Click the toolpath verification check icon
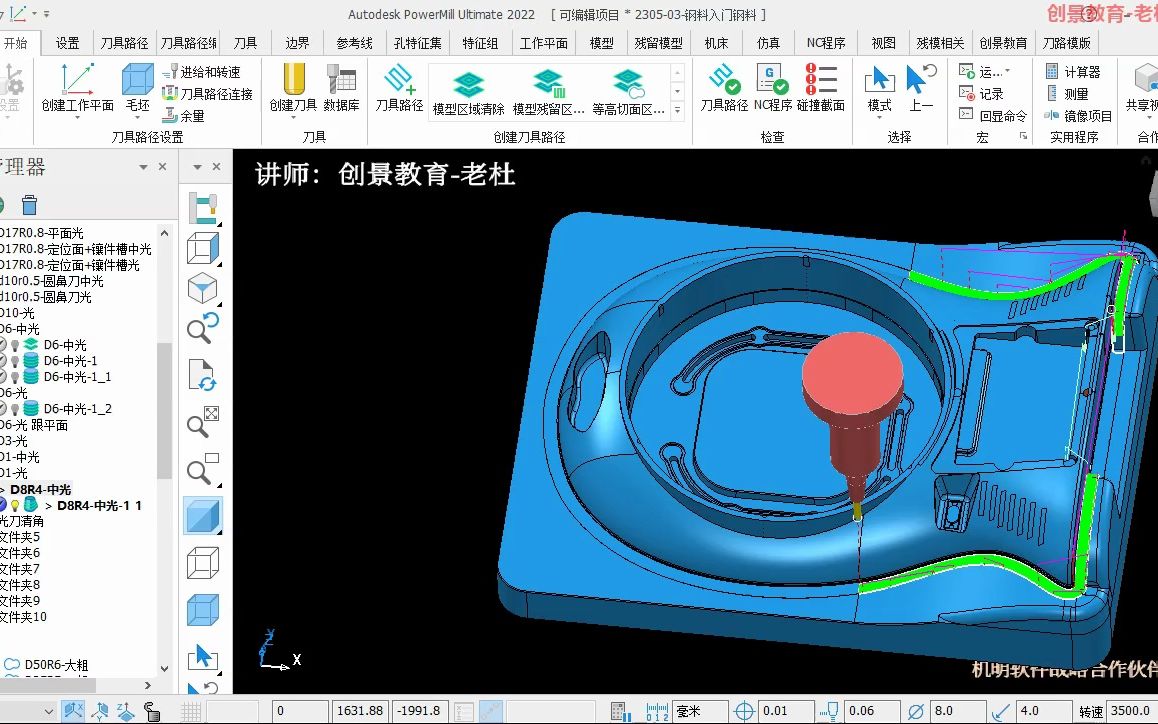 pyautogui.click(x=724, y=80)
